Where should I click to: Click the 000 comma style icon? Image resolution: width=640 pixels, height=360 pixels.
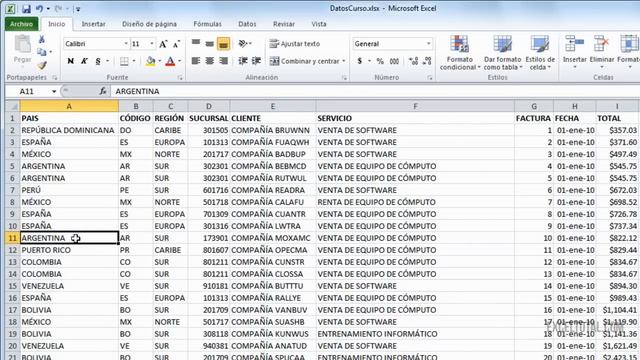[394, 61]
